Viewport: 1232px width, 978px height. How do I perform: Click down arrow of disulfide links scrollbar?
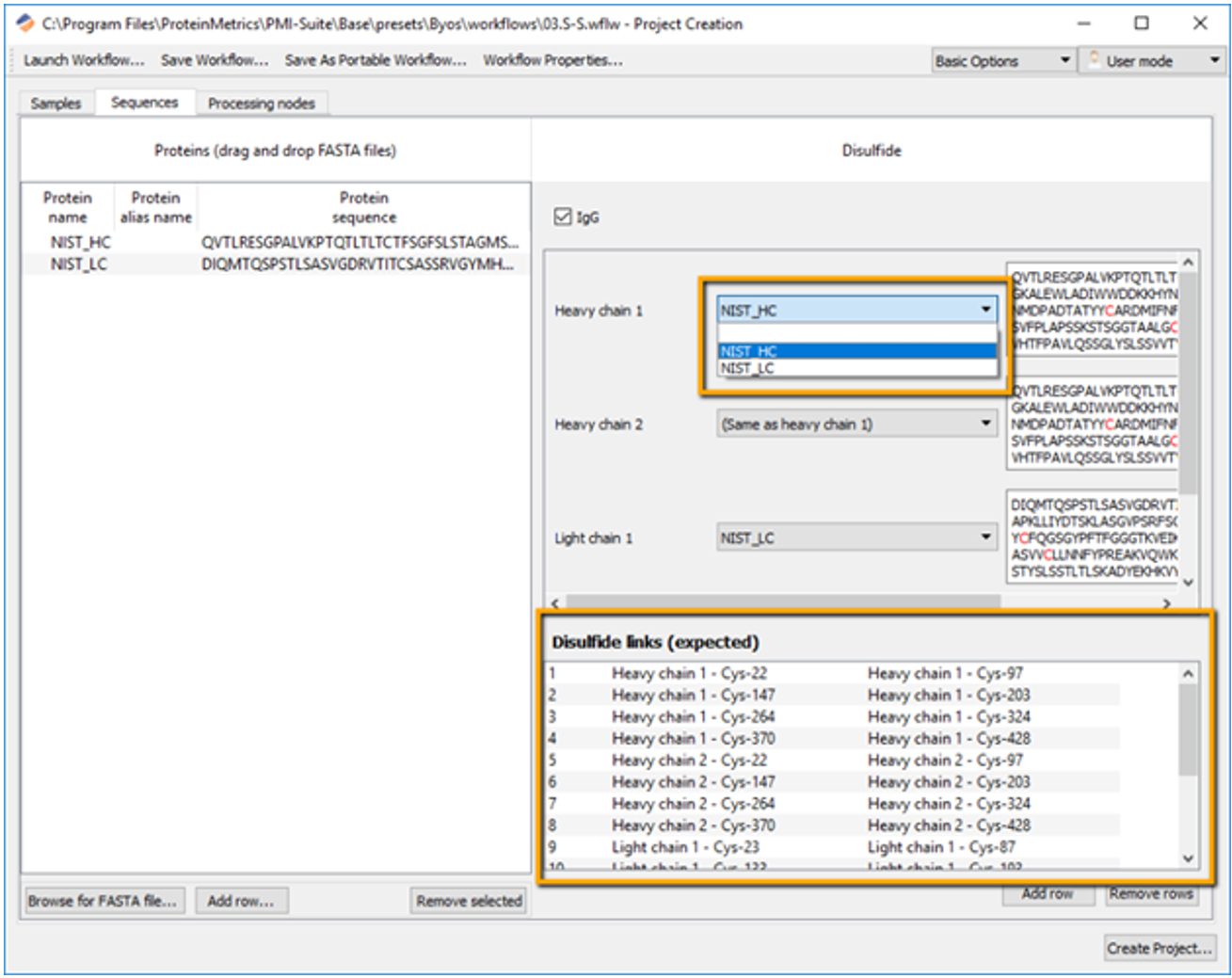click(1188, 858)
